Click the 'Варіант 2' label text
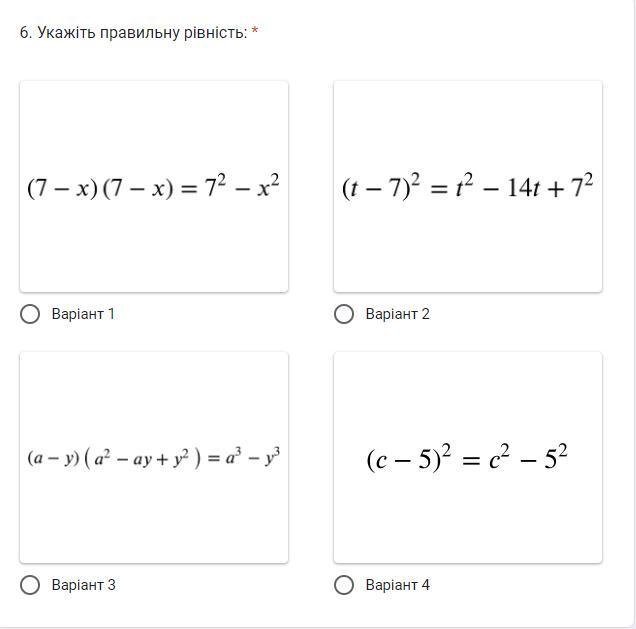636x629 pixels. (397, 314)
